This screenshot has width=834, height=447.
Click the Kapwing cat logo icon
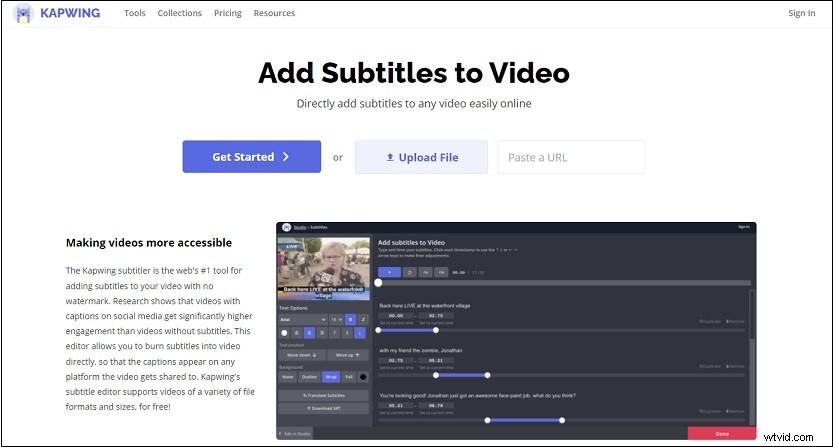(23, 13)
